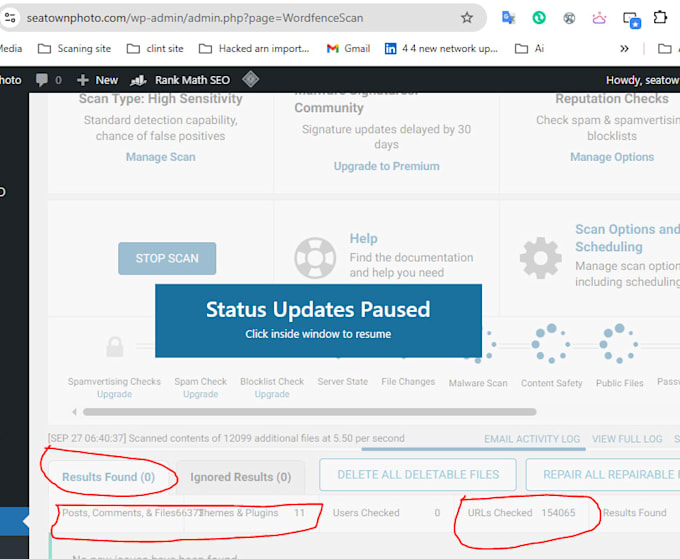Switch to Ignored Results (0) tab
The width and height of the screenshot is (680, 559).
click(x=241, y=477)
